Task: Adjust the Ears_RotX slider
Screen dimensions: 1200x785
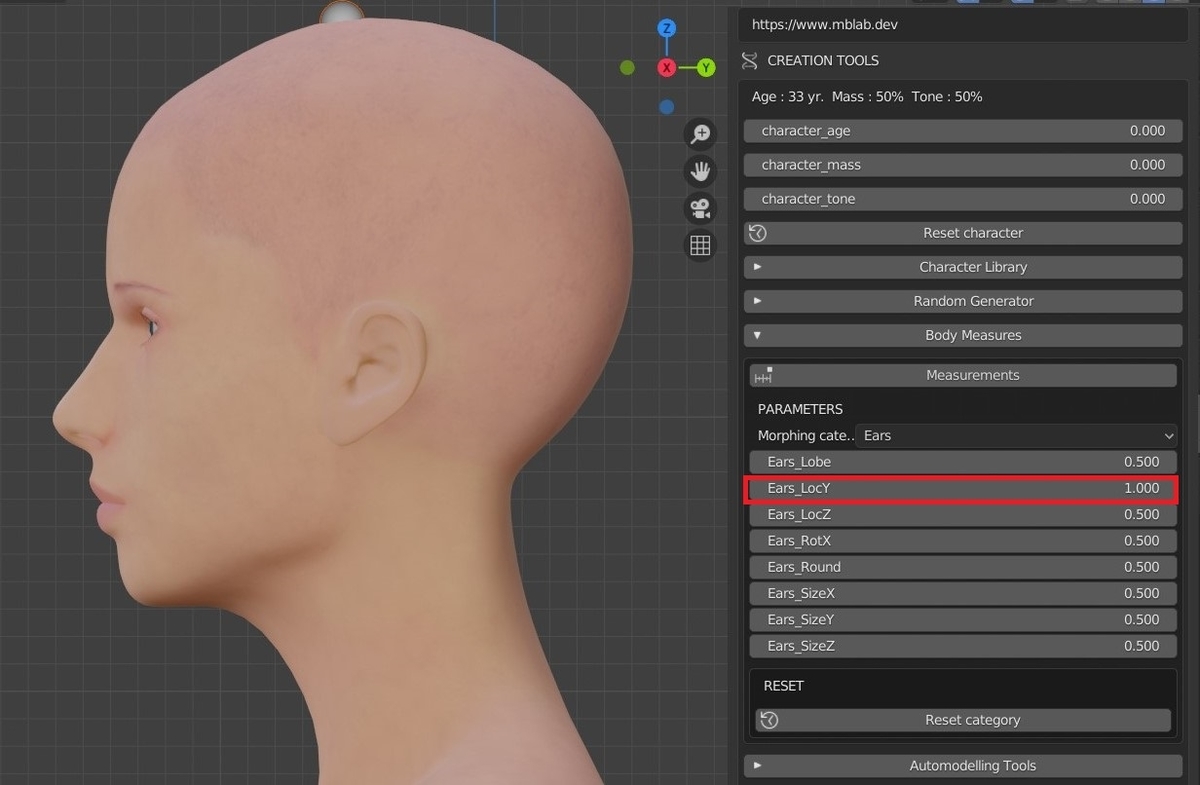Action: 963,541
